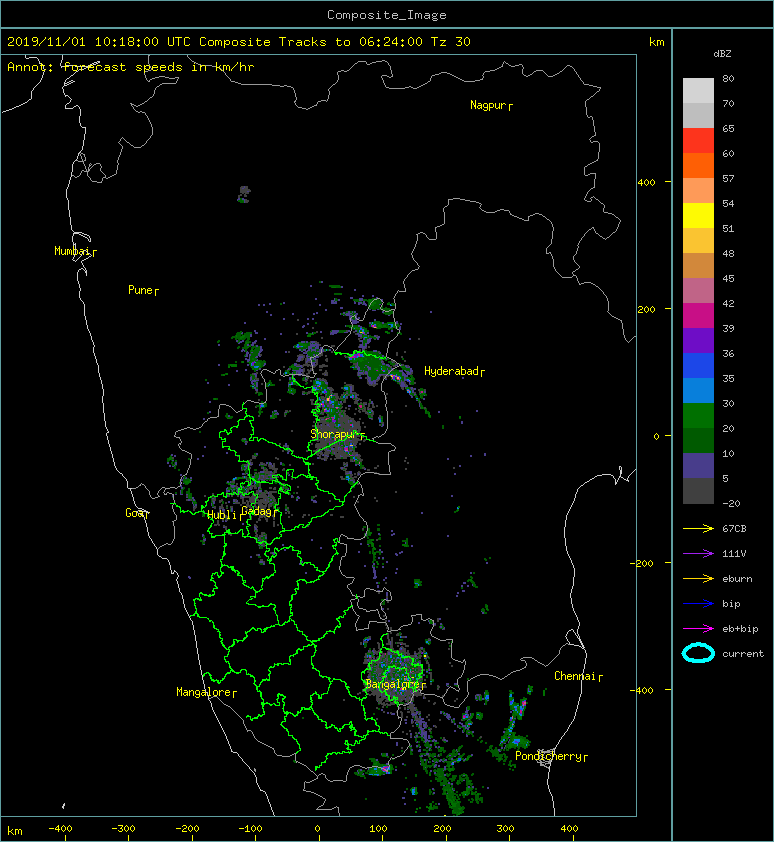Click the 111V purple arrow legend icon
Viewport: 774px width, 842px height.
point(698,554)
